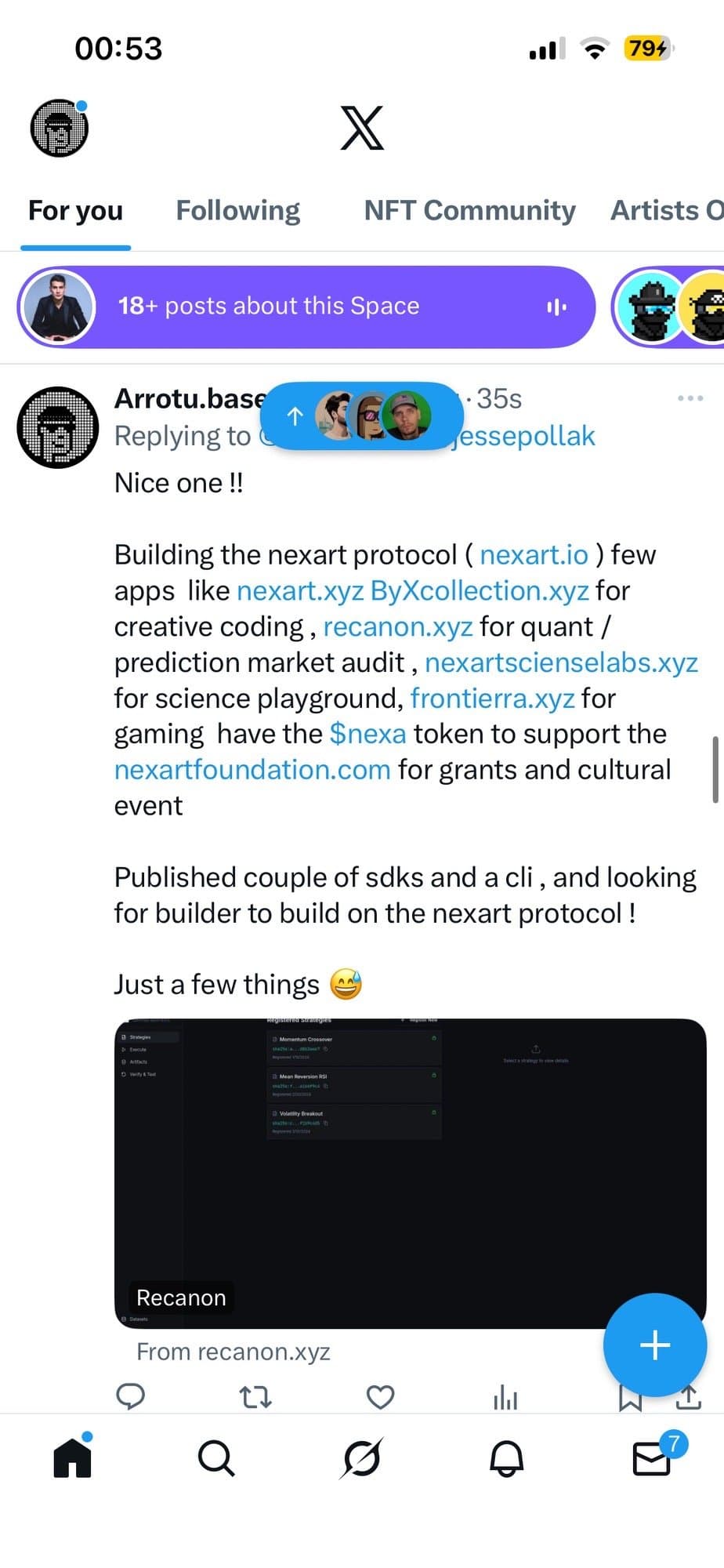Open the compose new post button
Screen dimensions: 724x1568
tap(655, 1345)
